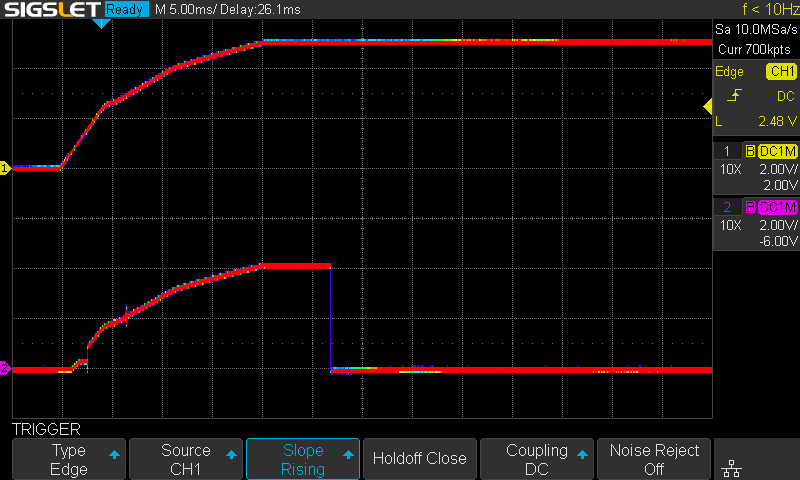Click channel 1 10X probe setting
The width and height of the screenshot is (800, 480).
[731, 169]
